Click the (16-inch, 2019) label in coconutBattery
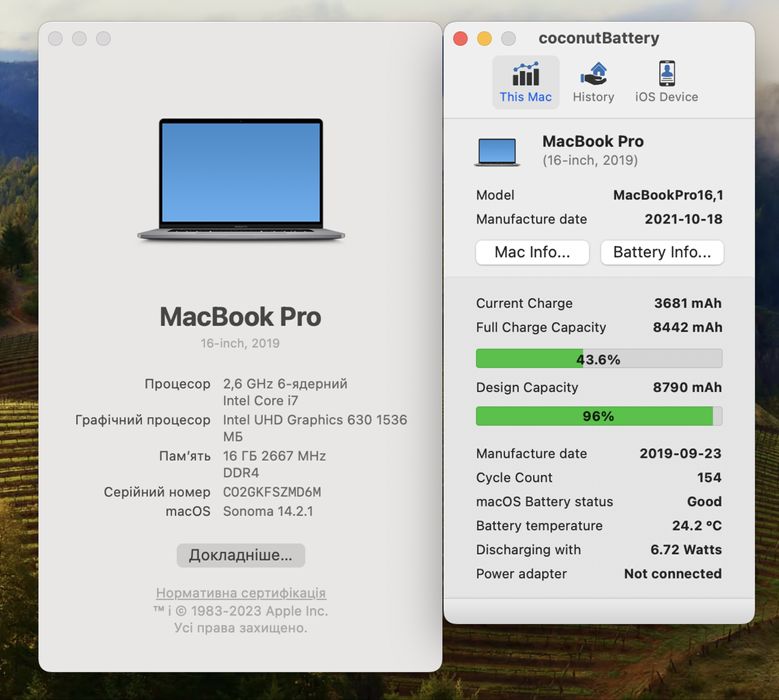Viewport: 779px width, 700px height. tap(590, 160)
